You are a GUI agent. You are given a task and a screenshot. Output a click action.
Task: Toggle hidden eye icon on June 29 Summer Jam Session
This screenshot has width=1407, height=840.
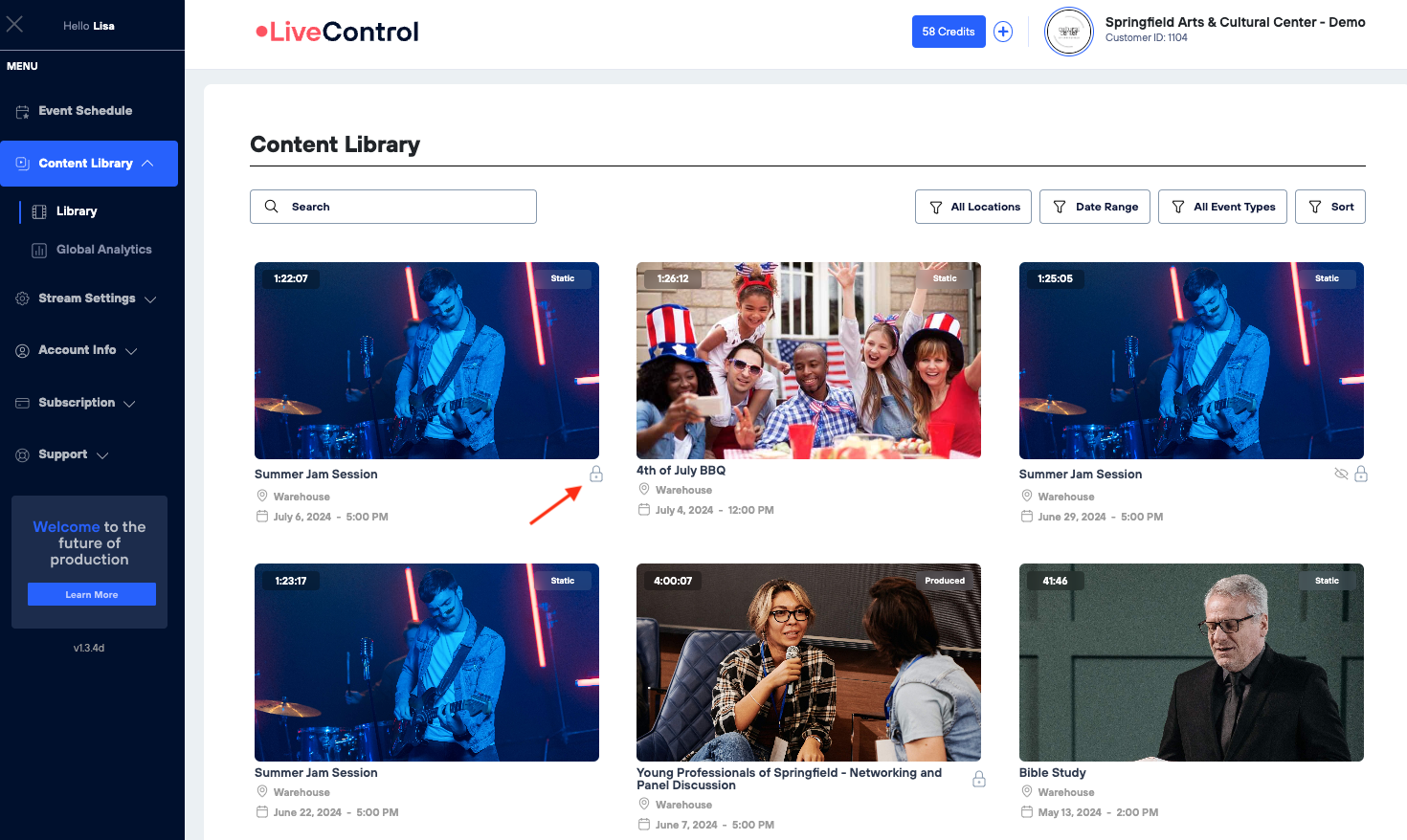pos(1341,475)
